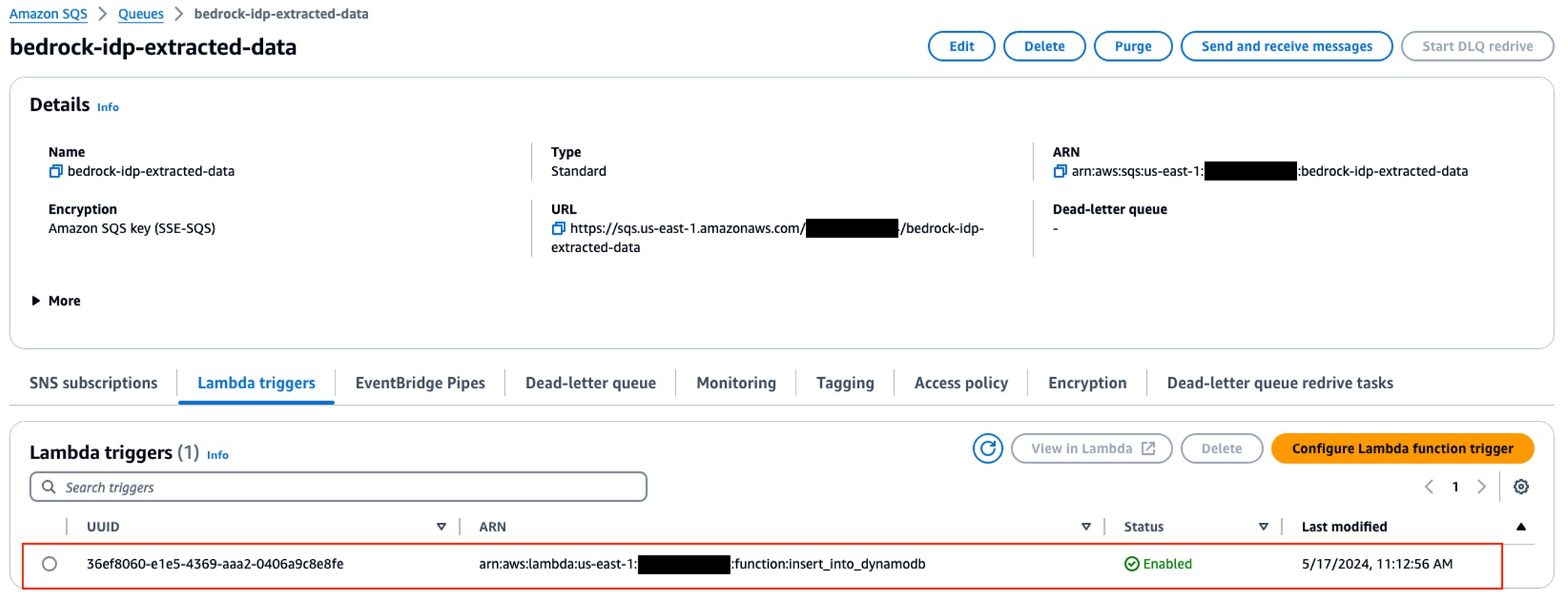Click the Enabled status check icon
This screenshot has width=1568, height=604.
[x=1132, y=564]
